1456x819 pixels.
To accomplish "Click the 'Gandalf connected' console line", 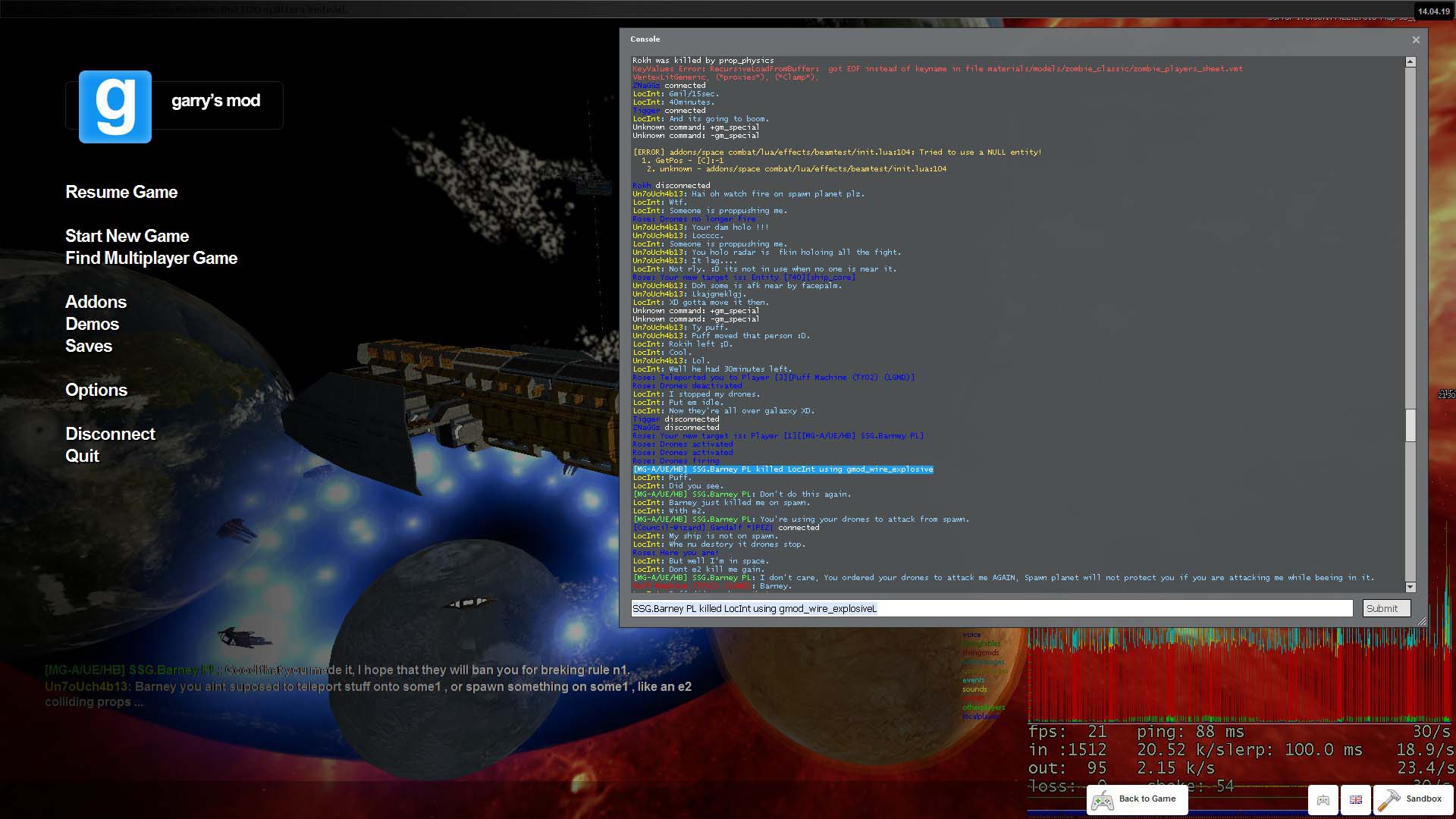I will [x=726, y=528].
